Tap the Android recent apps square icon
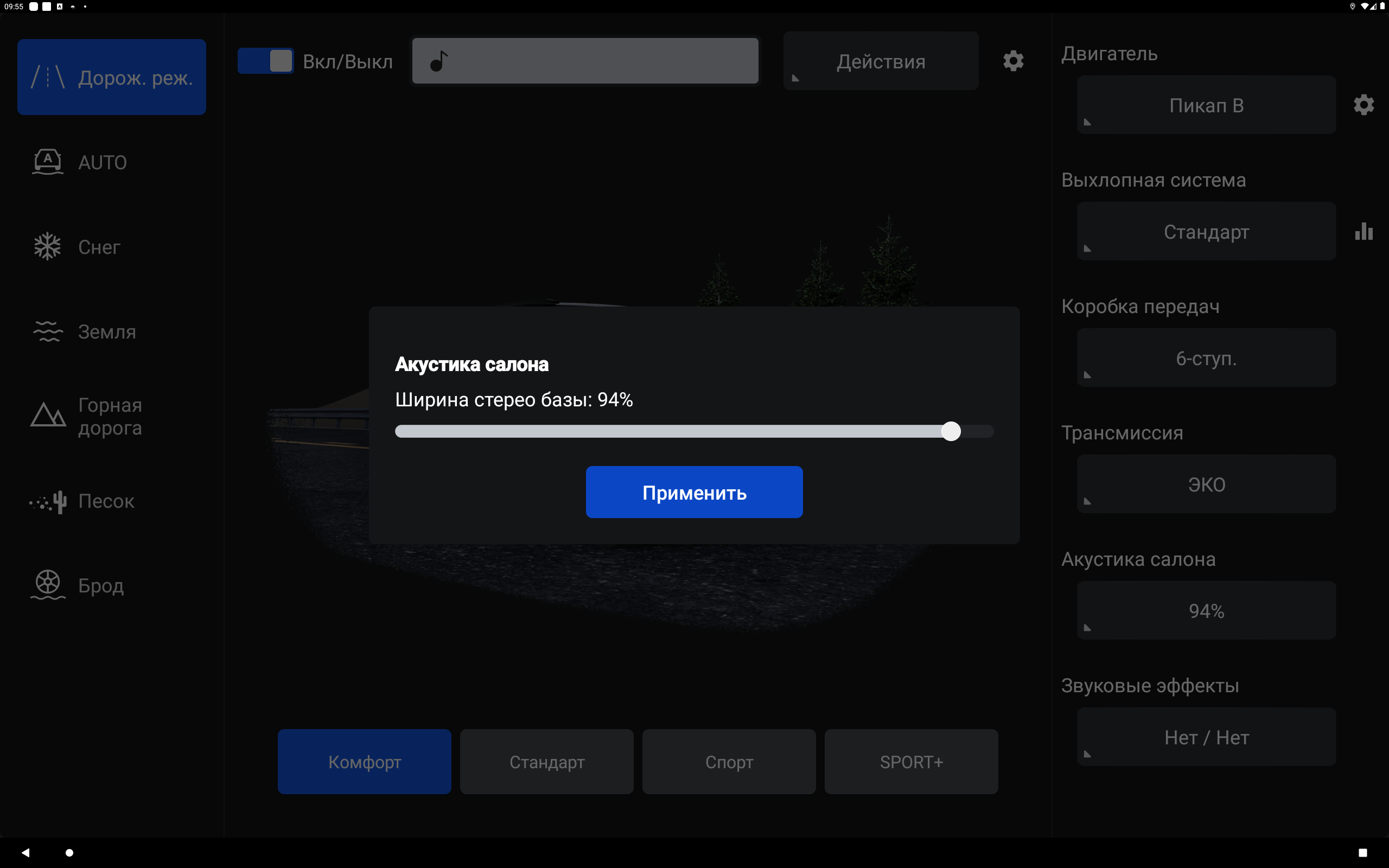The height and width of the screenshot is (868, 1389). point(1362,852)
